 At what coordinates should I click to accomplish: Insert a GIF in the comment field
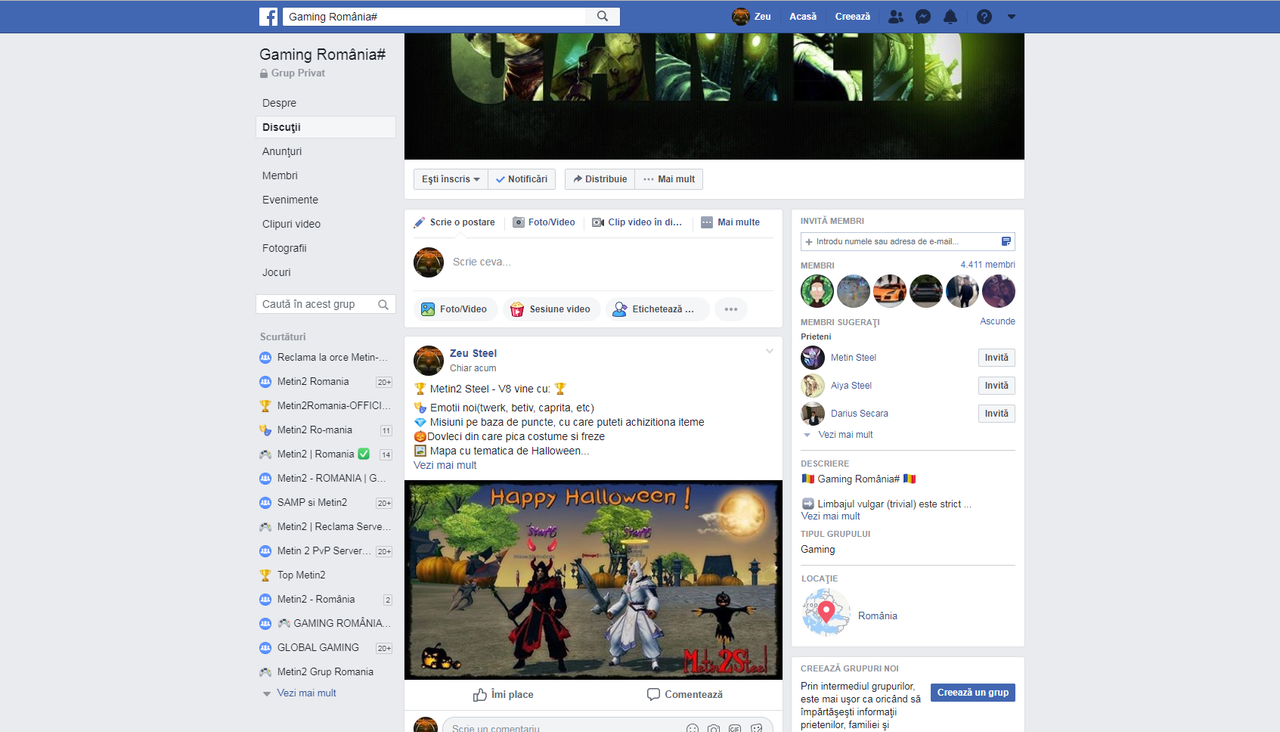click(x=735, y=728)
